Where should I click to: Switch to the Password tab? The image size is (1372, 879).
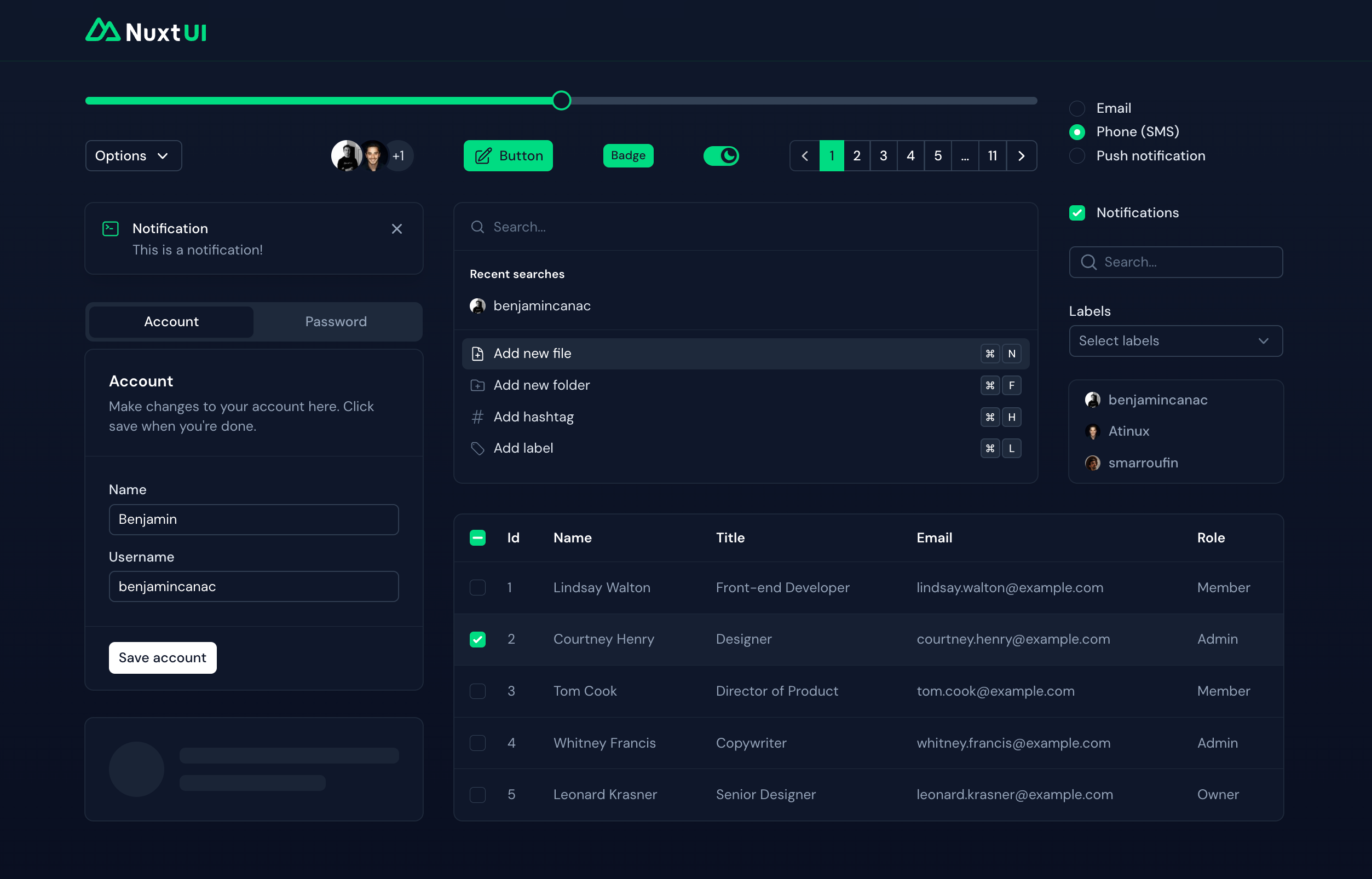336,322
